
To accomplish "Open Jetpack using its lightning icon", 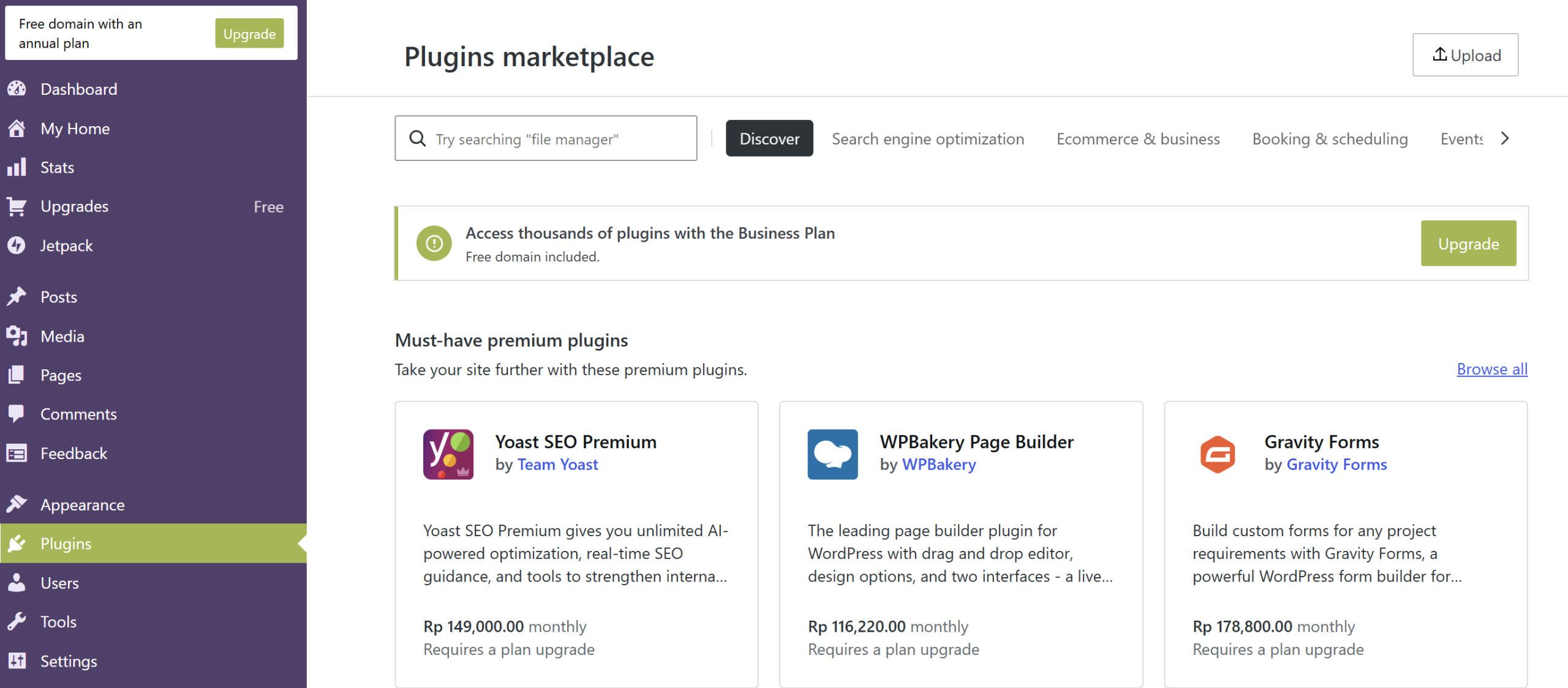I will [17, 245].
